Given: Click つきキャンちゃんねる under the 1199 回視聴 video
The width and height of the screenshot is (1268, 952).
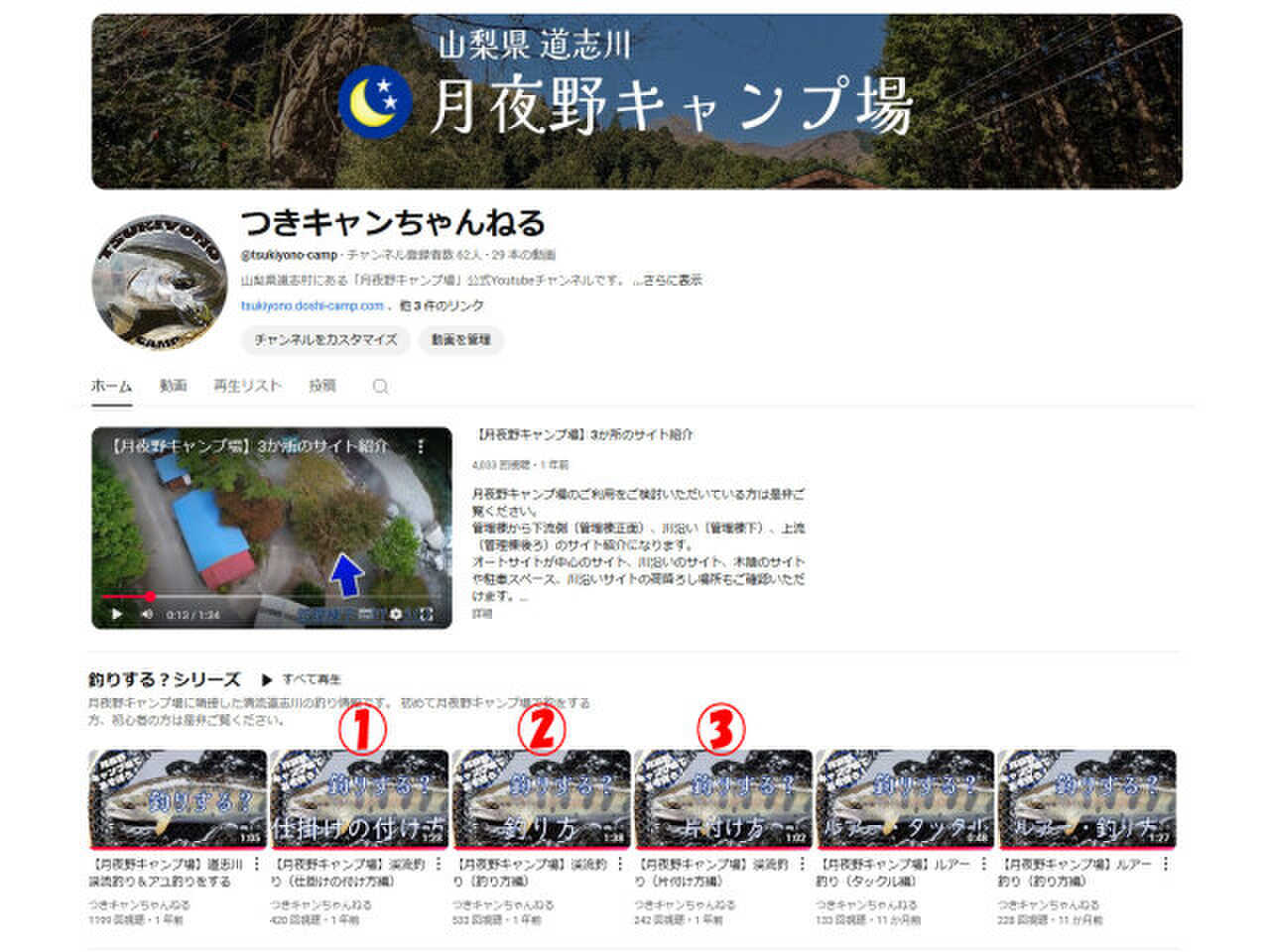Looking at the screenshot, I should coord(139,904).
